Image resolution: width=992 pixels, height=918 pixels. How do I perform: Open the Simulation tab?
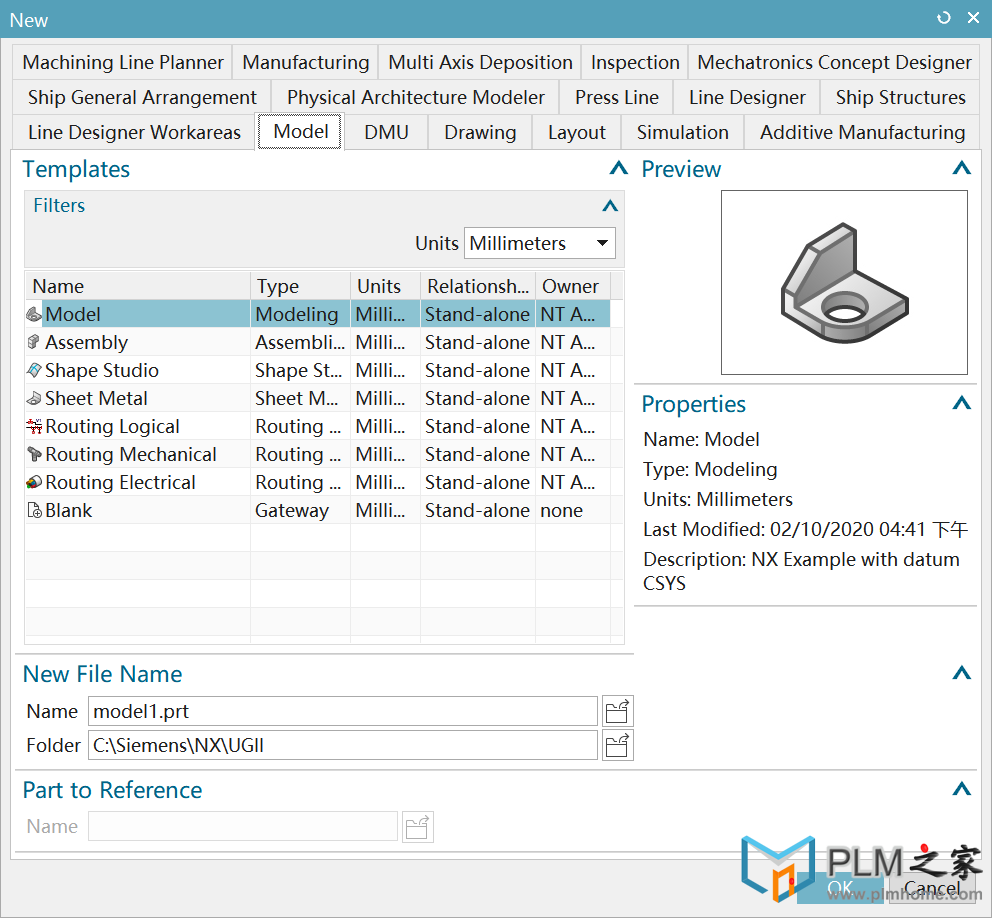point(683,132)
